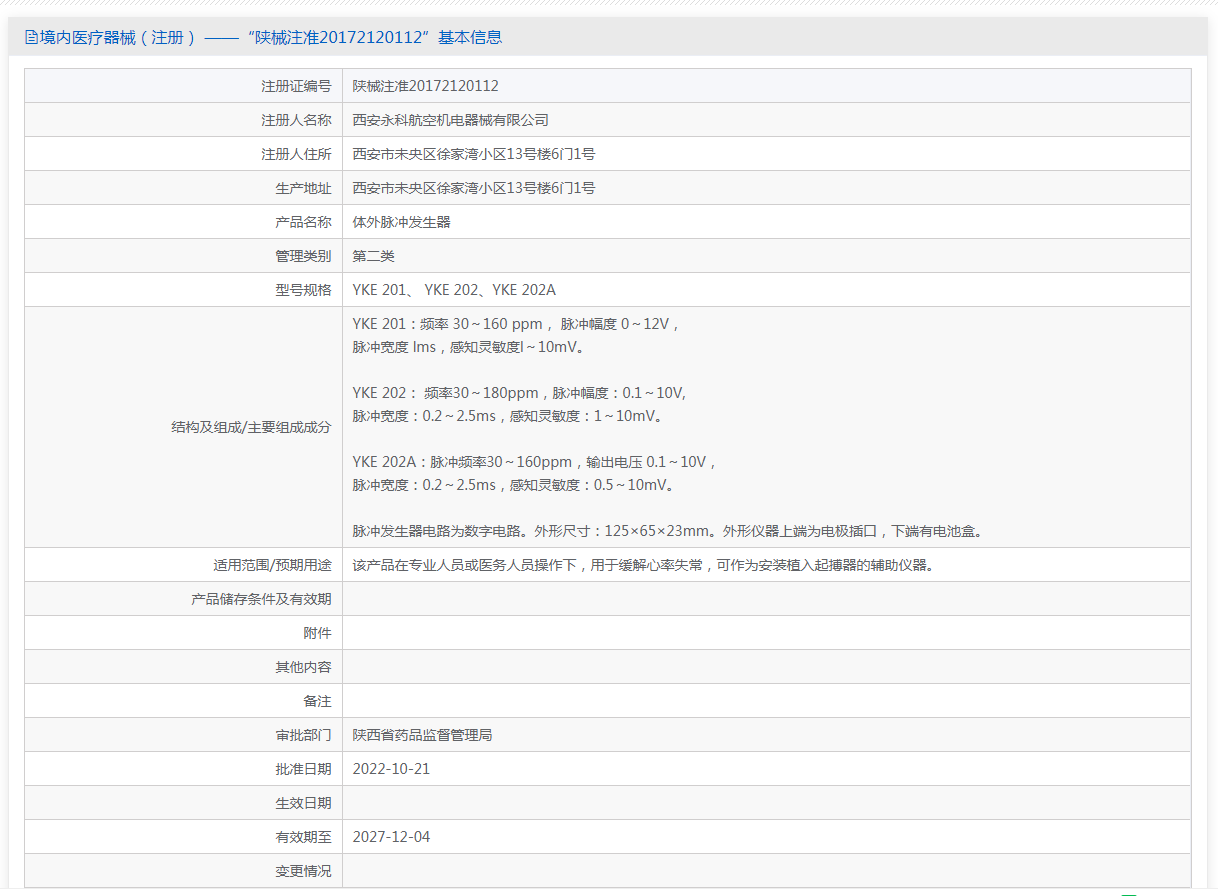Screen dimensions: 1218x896
Task: Select model list YKE 201、YKE 202、YKE 202A
Action: pos(454,290)
